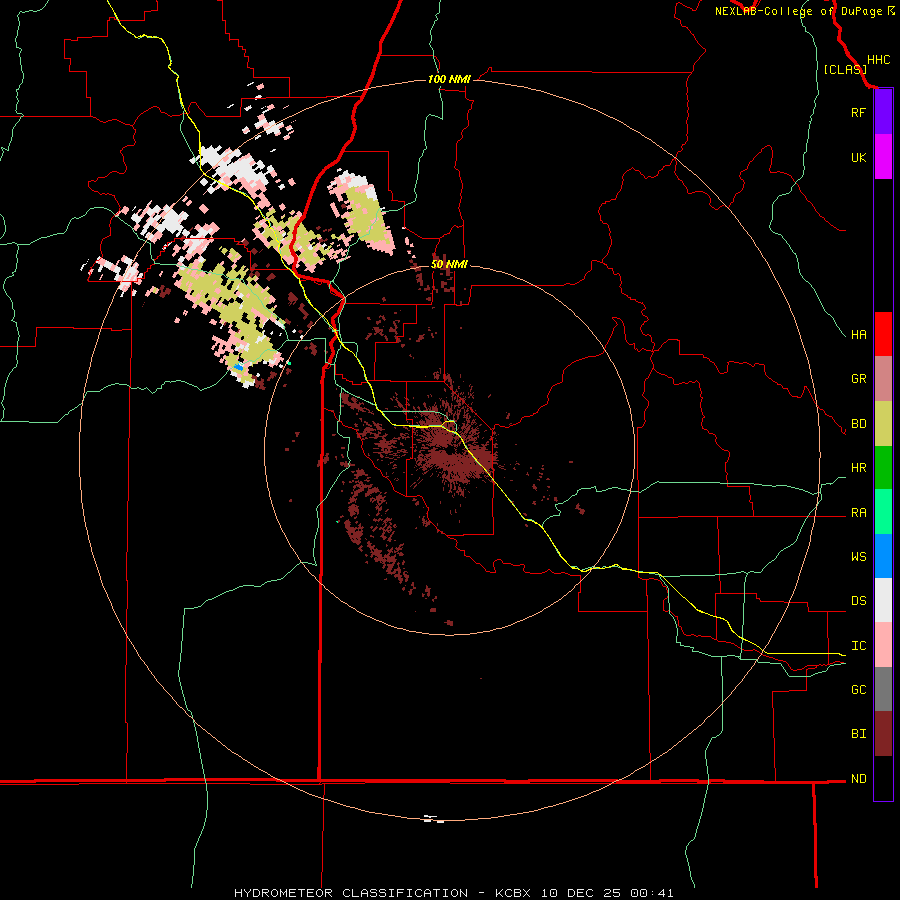Click the BI brown legend swatch
This screenshot has width=900, height=900.
[883, 734]
